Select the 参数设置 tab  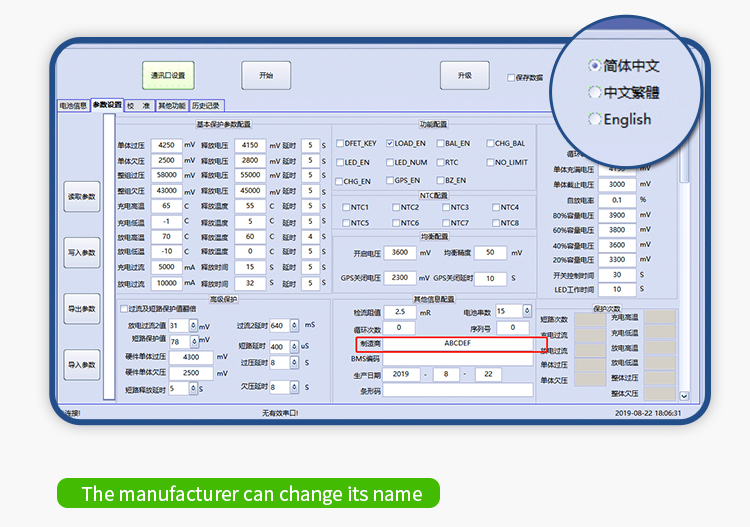[x=107, y=105]
